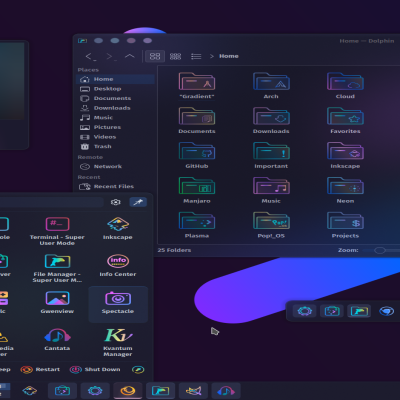
Task: Launch Info Center from application menu
Action: [x=118, y=266]
